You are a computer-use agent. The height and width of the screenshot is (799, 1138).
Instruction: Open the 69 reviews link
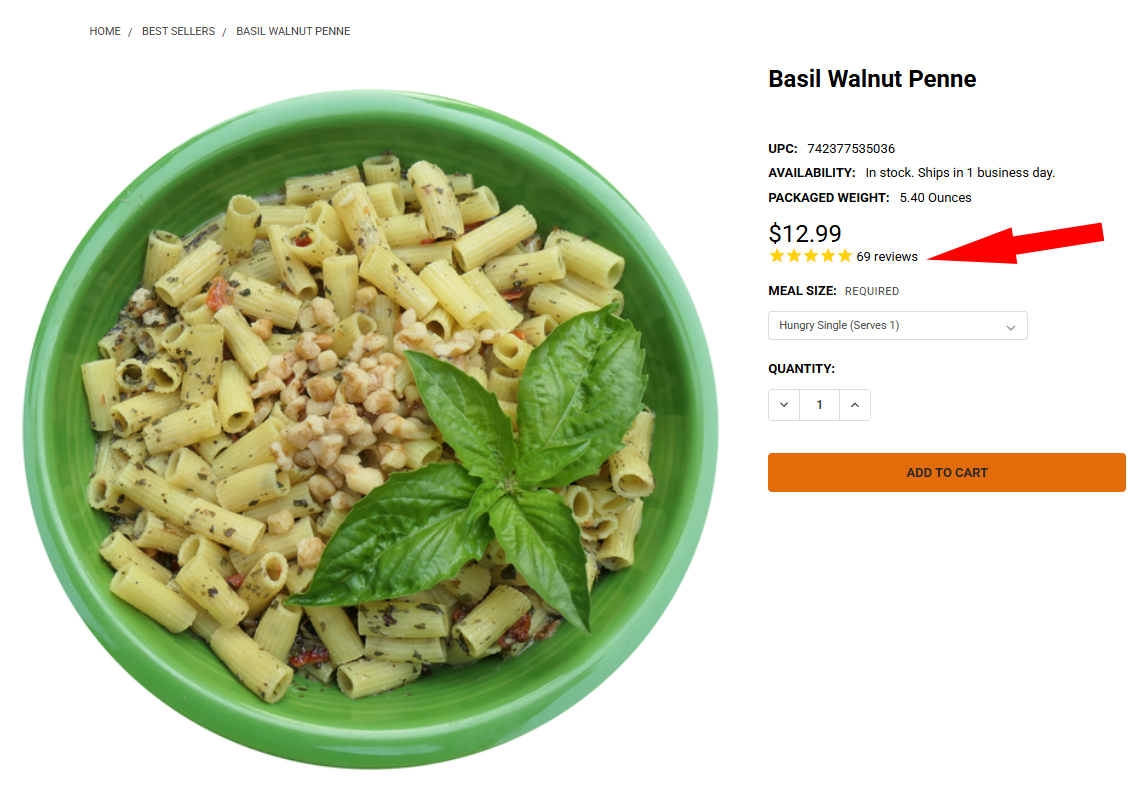[886, 256]
